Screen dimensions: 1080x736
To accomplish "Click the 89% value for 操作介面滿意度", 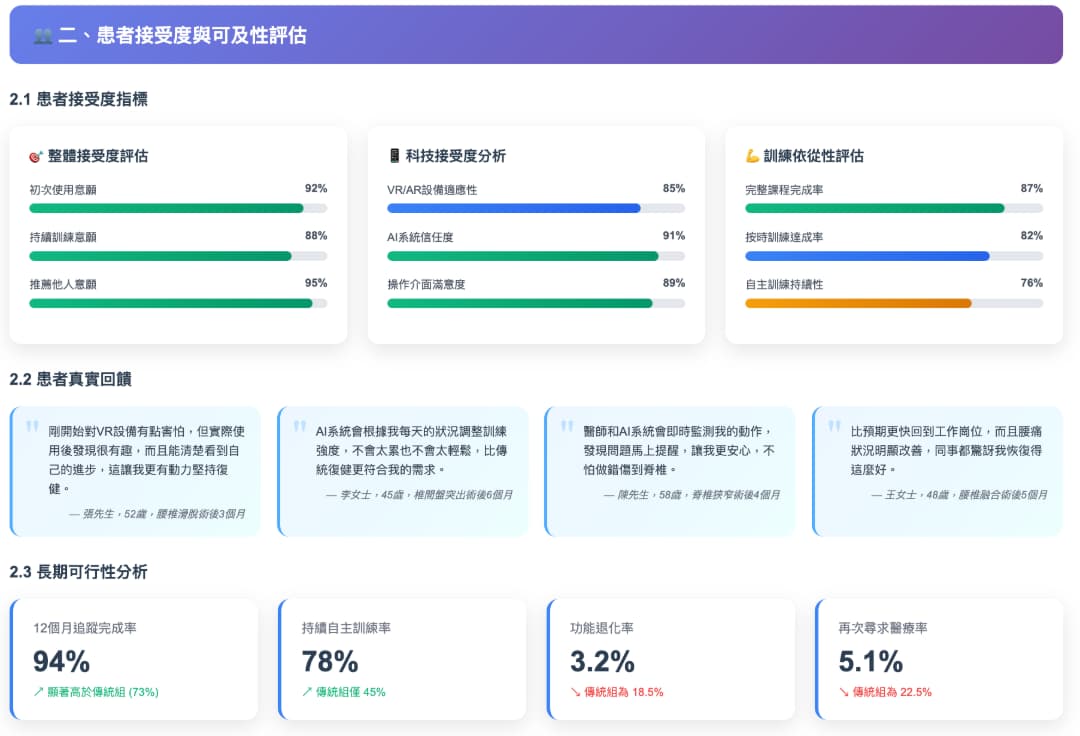I will [674, 284].
